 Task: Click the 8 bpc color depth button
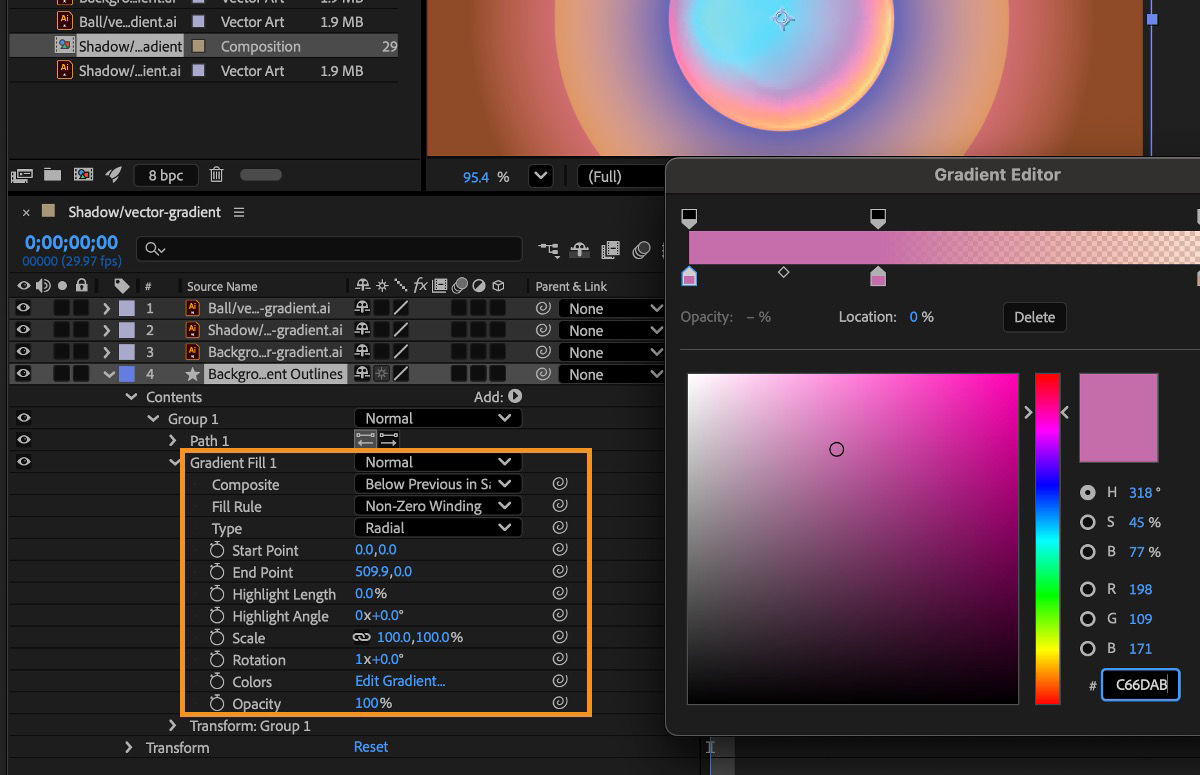(165, 175)
